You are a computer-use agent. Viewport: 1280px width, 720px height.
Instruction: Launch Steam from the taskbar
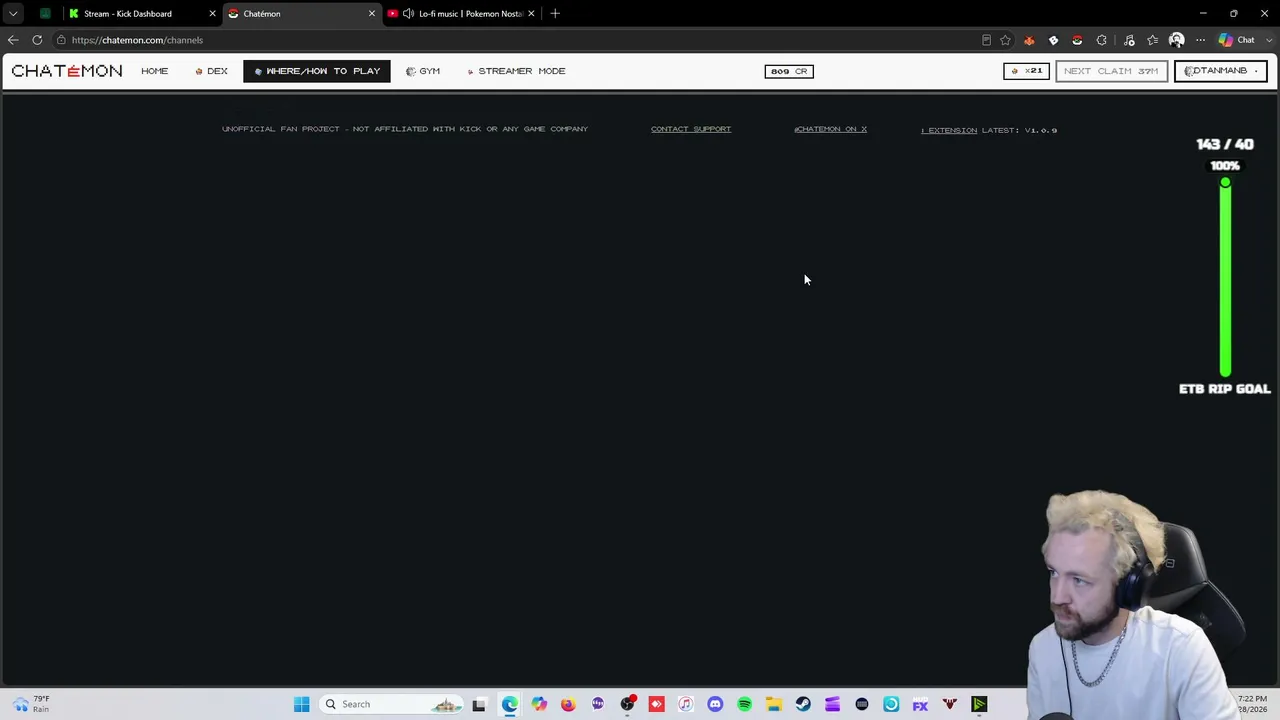(x=803, y=704)
